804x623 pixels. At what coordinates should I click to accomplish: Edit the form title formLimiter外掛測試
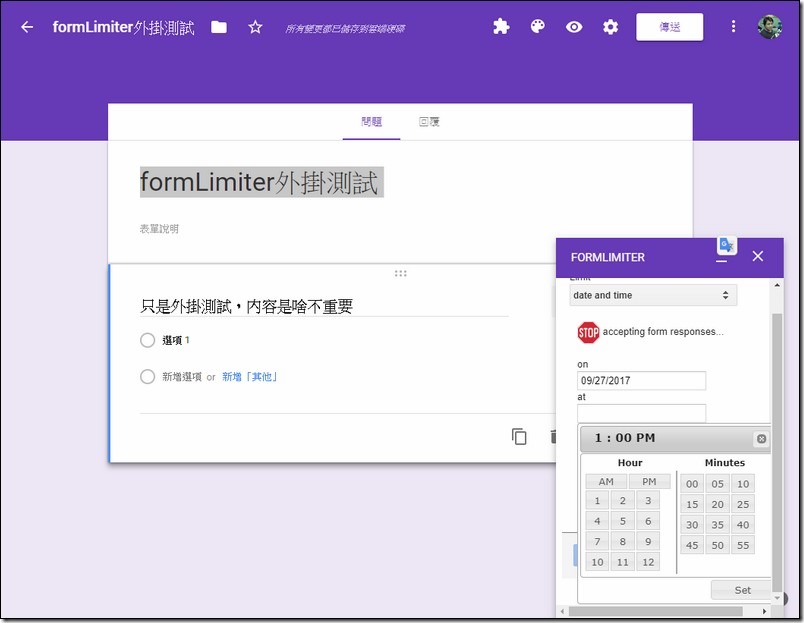coord(262,183)
